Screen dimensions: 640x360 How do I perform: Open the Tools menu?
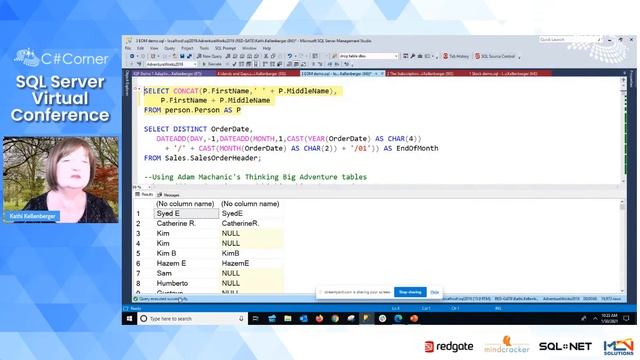[x=204, y=48]
